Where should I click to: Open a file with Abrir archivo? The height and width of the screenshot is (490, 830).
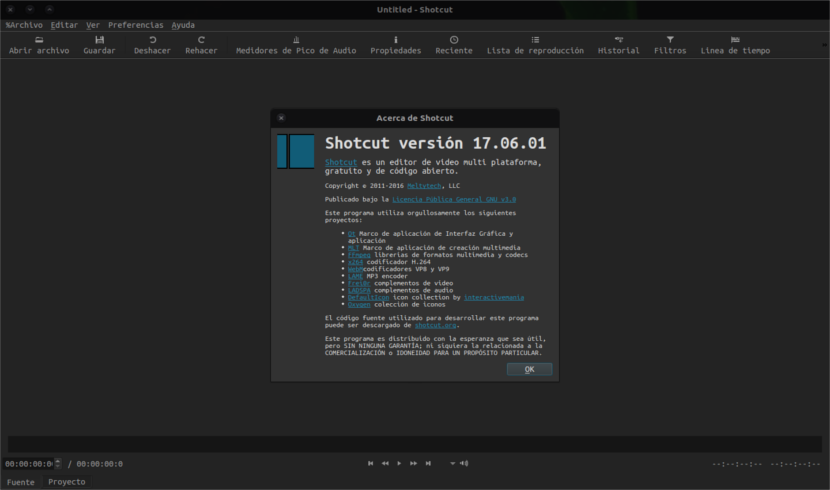pyautogui.click(x=39, y=46)
